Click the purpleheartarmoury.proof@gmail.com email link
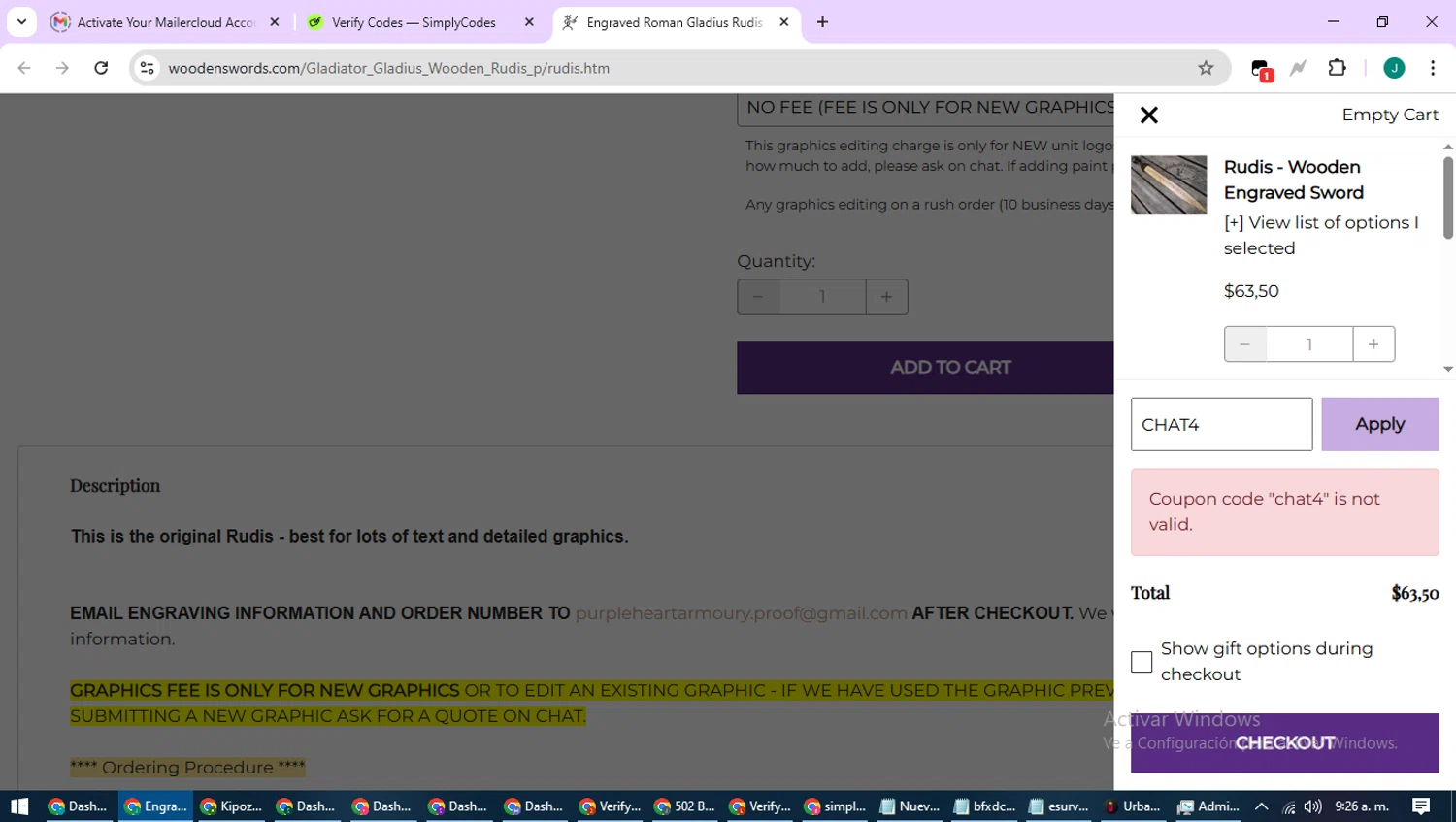 pyautogui.click(x=741, y=613)
